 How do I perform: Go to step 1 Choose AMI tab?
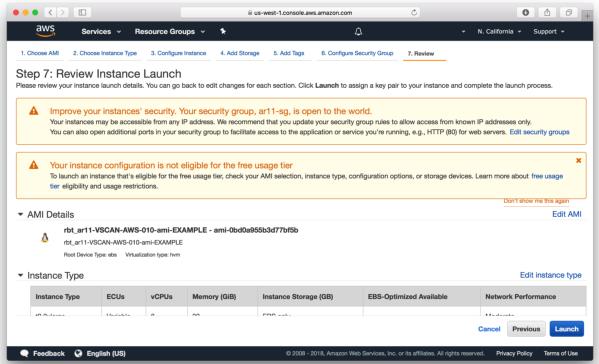click(40, 53)
